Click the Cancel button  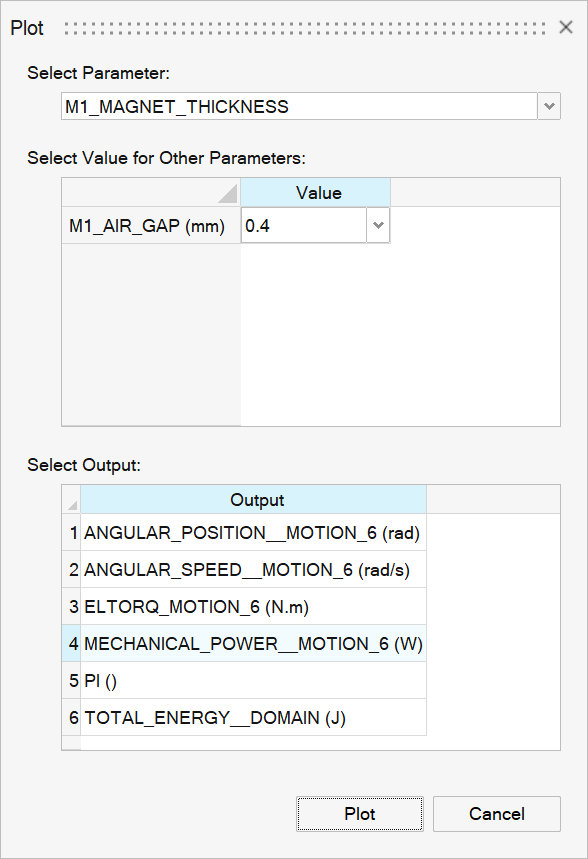click(x=496, y=814)
